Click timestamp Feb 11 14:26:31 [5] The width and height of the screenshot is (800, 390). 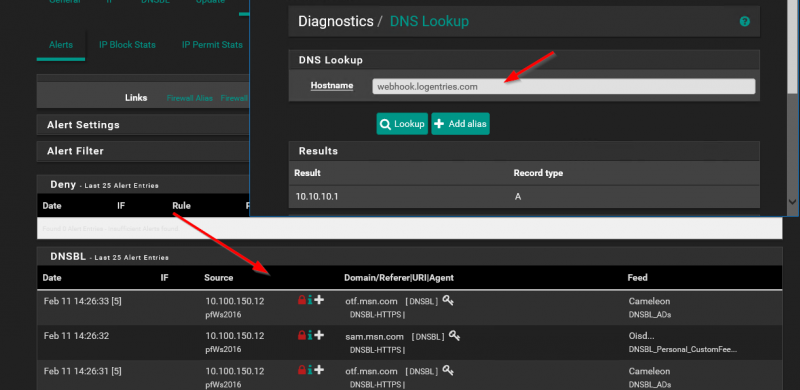(83, 371)
